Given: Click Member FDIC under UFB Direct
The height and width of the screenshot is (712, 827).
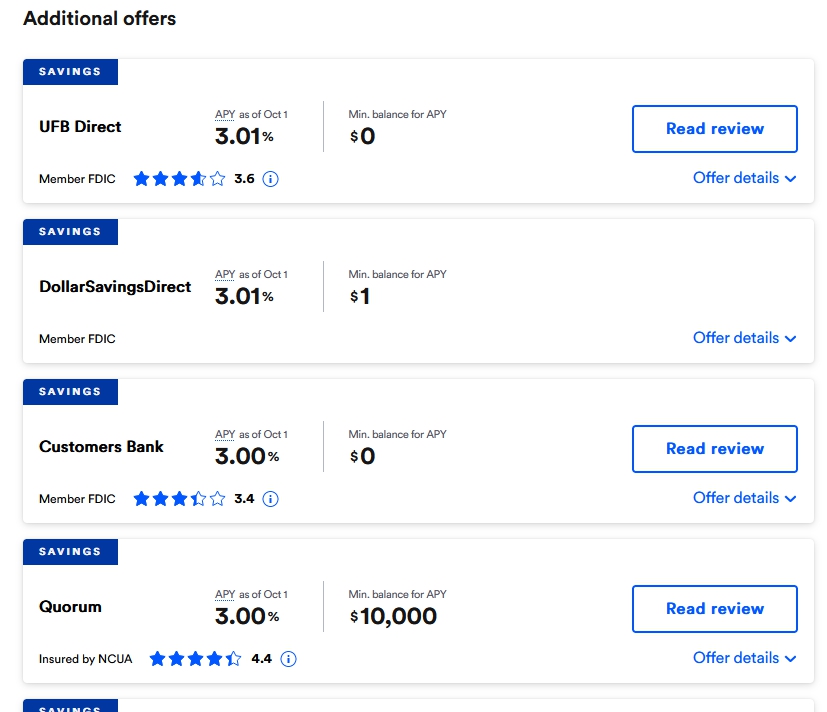Looking at the screenshot, I should coord(77,179).
